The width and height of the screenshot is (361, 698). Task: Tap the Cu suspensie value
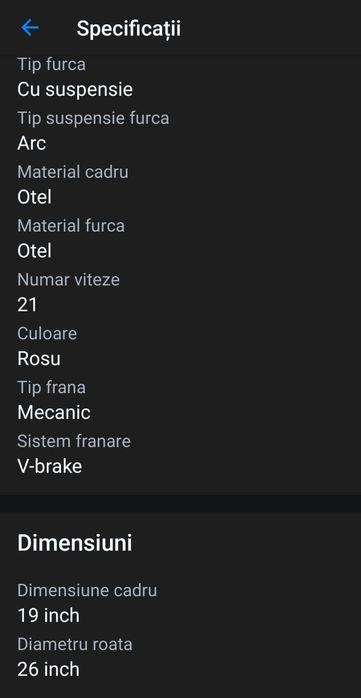[75, 89]
